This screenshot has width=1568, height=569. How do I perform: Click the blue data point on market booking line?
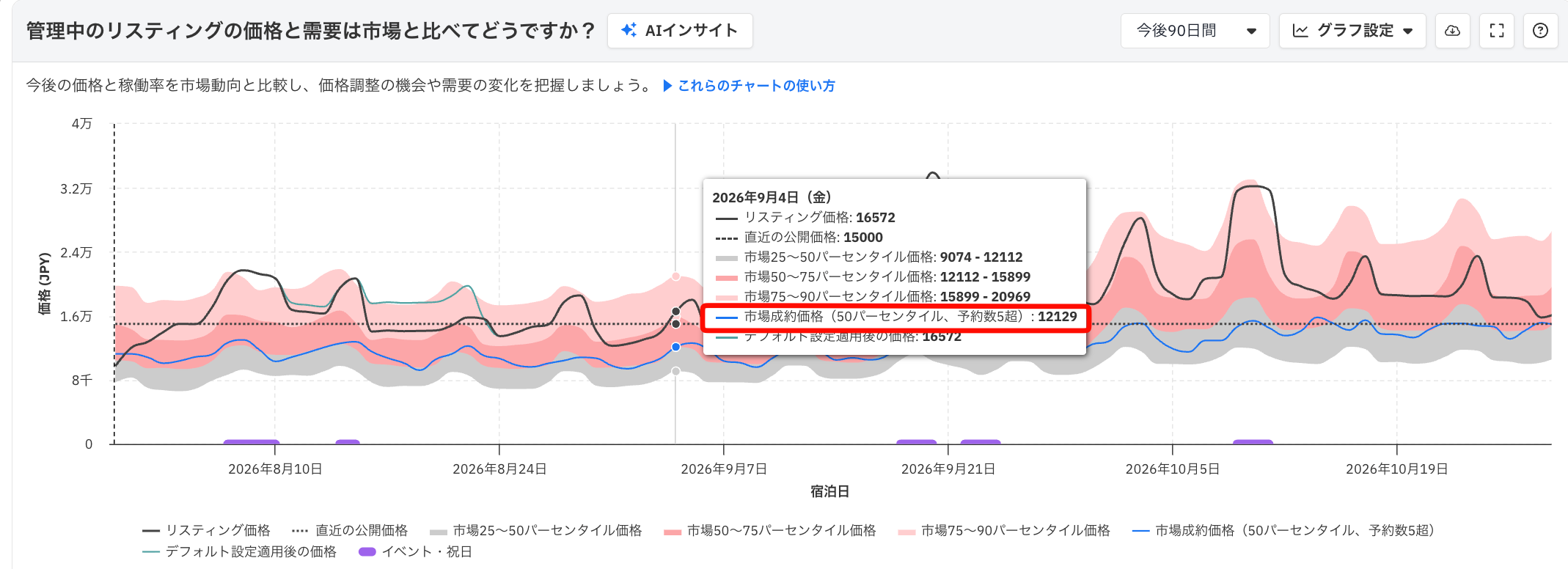pyautogui.click(x=676, y=347)
